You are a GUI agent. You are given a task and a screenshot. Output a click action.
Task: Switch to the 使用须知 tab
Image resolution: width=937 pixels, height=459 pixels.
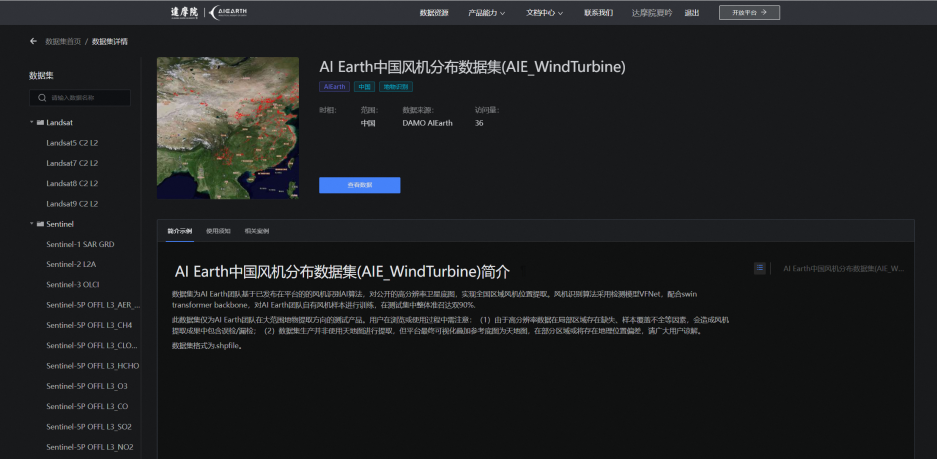(x=218, y=231)
